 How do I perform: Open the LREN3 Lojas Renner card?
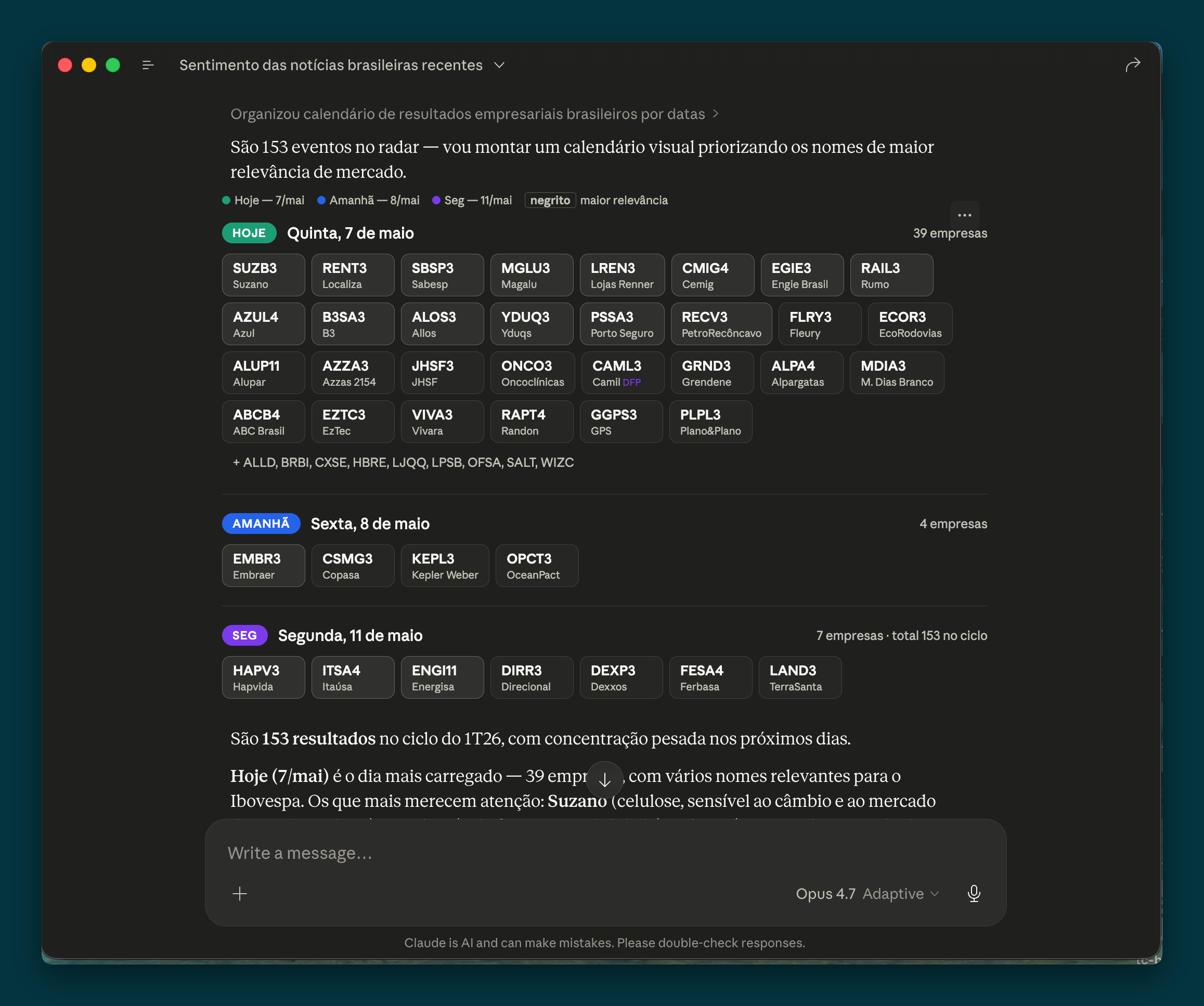click(x=622, y=275)
